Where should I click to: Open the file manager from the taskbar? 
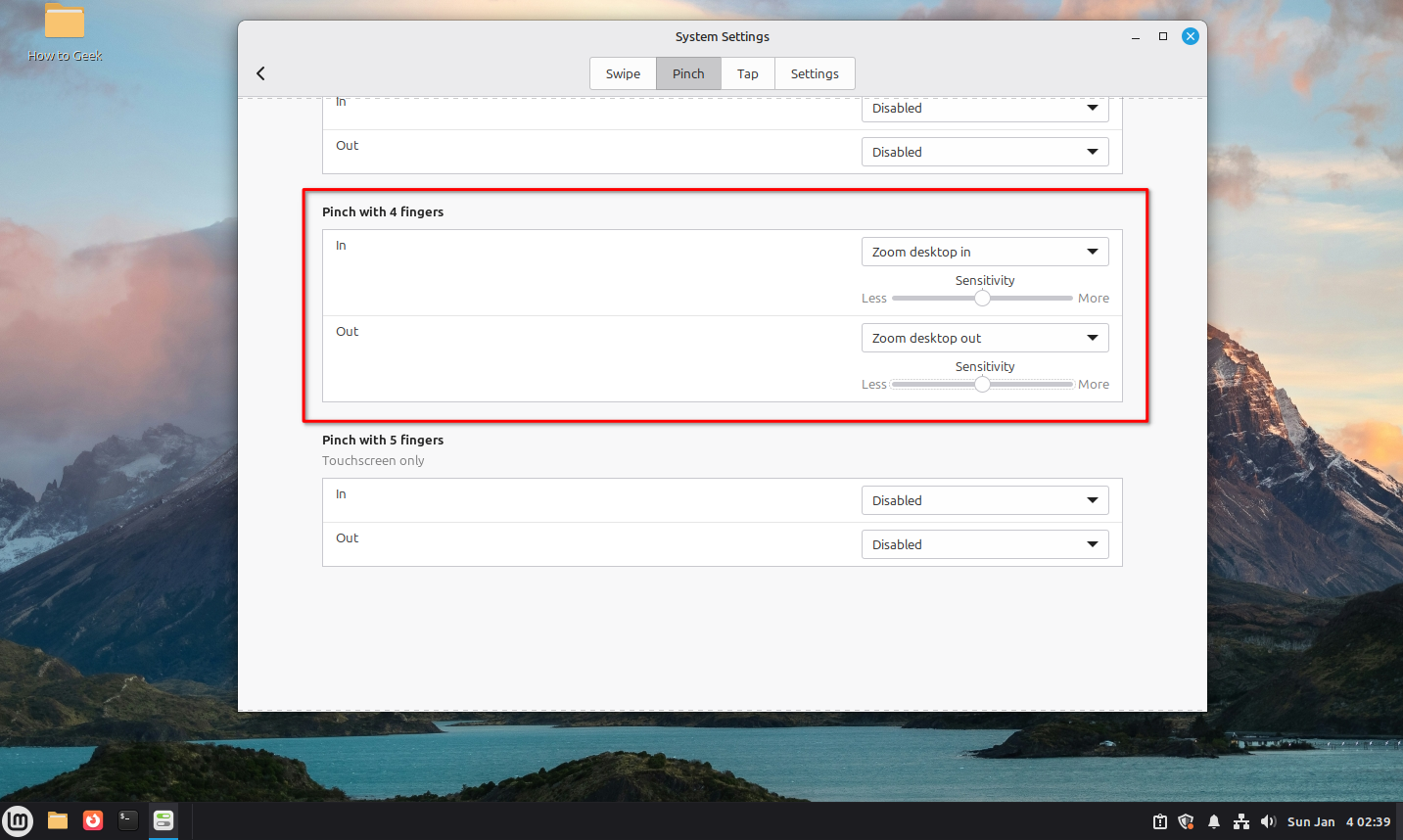(57, 820)
